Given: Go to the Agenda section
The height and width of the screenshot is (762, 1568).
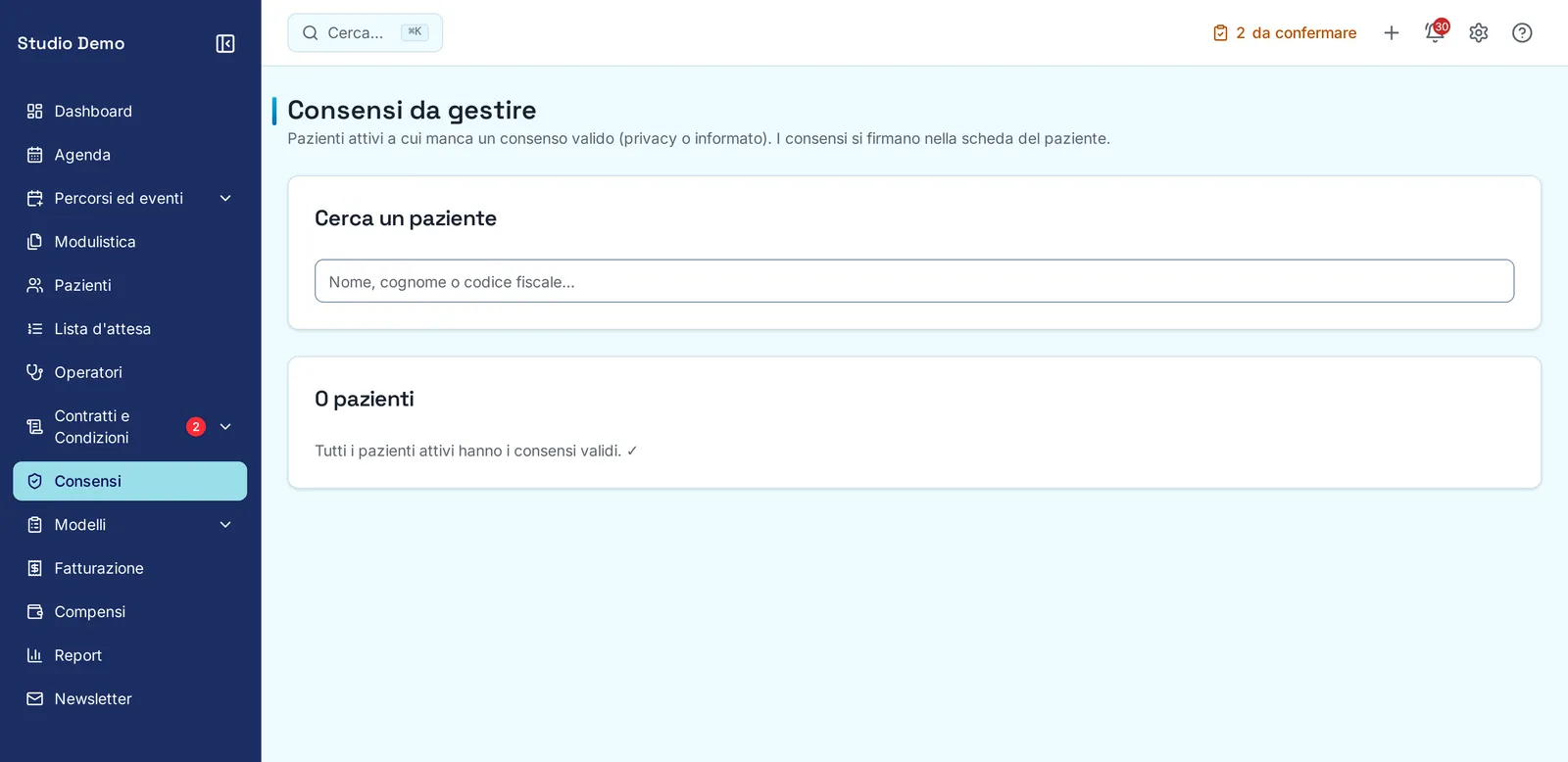Looking at the screenshot, I should [129, 155].
